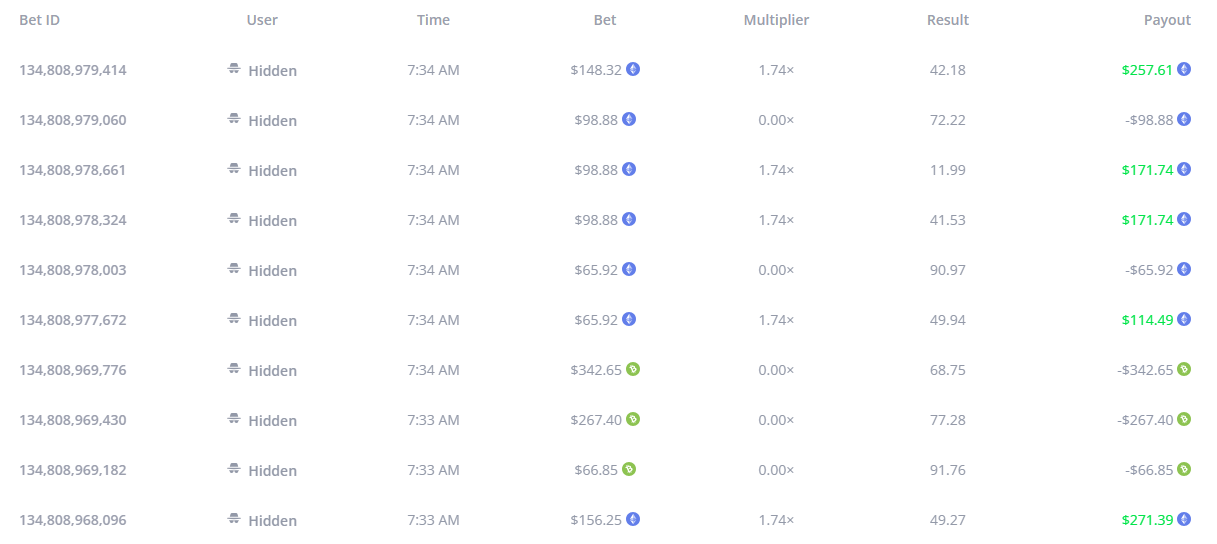Click the incognito icon in the 134,808,968,096 row
This screenshot has height=544, width=1217.
[234, 520]
